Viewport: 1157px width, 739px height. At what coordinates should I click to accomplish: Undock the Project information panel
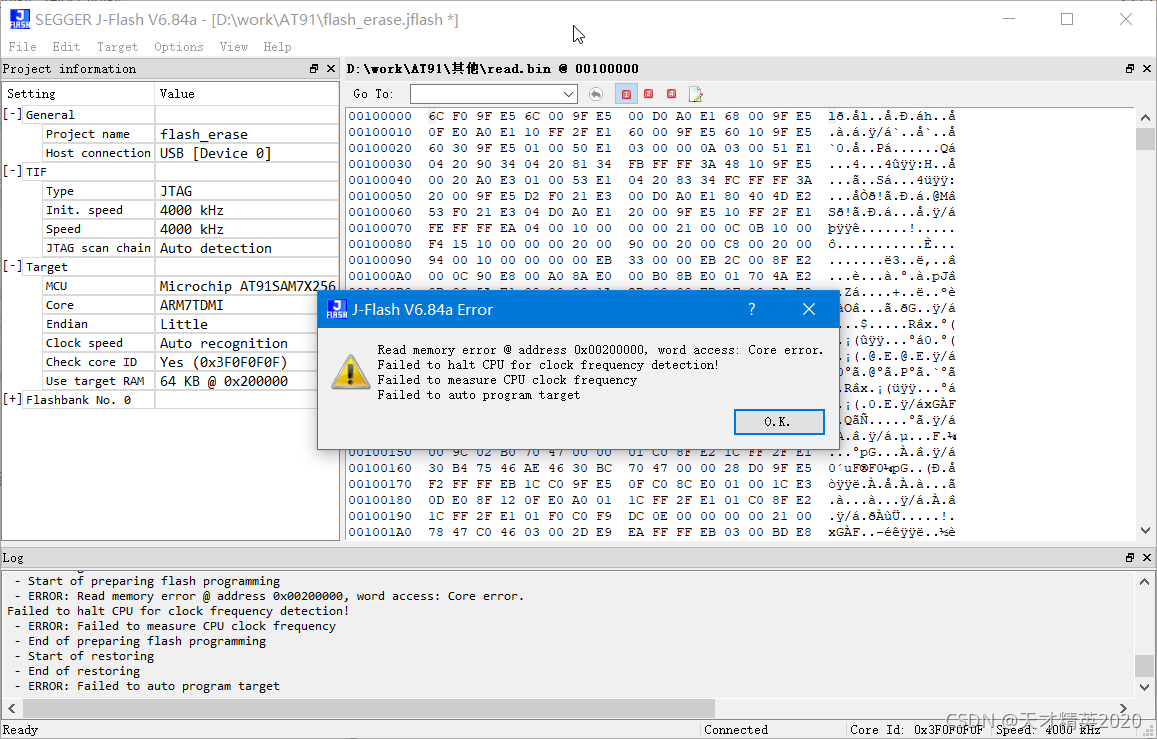pyautogui.click(x=314, y=69)
